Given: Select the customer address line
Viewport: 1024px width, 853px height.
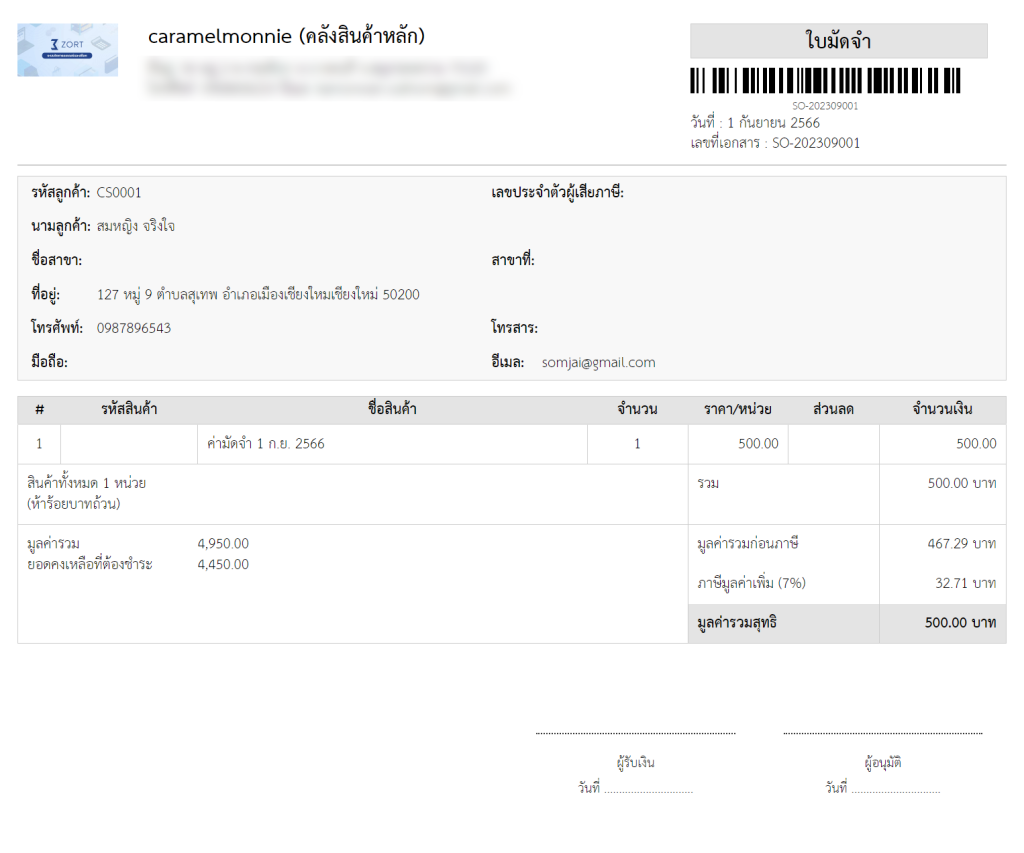Looking at the screenshot, I should coord(258,294).
